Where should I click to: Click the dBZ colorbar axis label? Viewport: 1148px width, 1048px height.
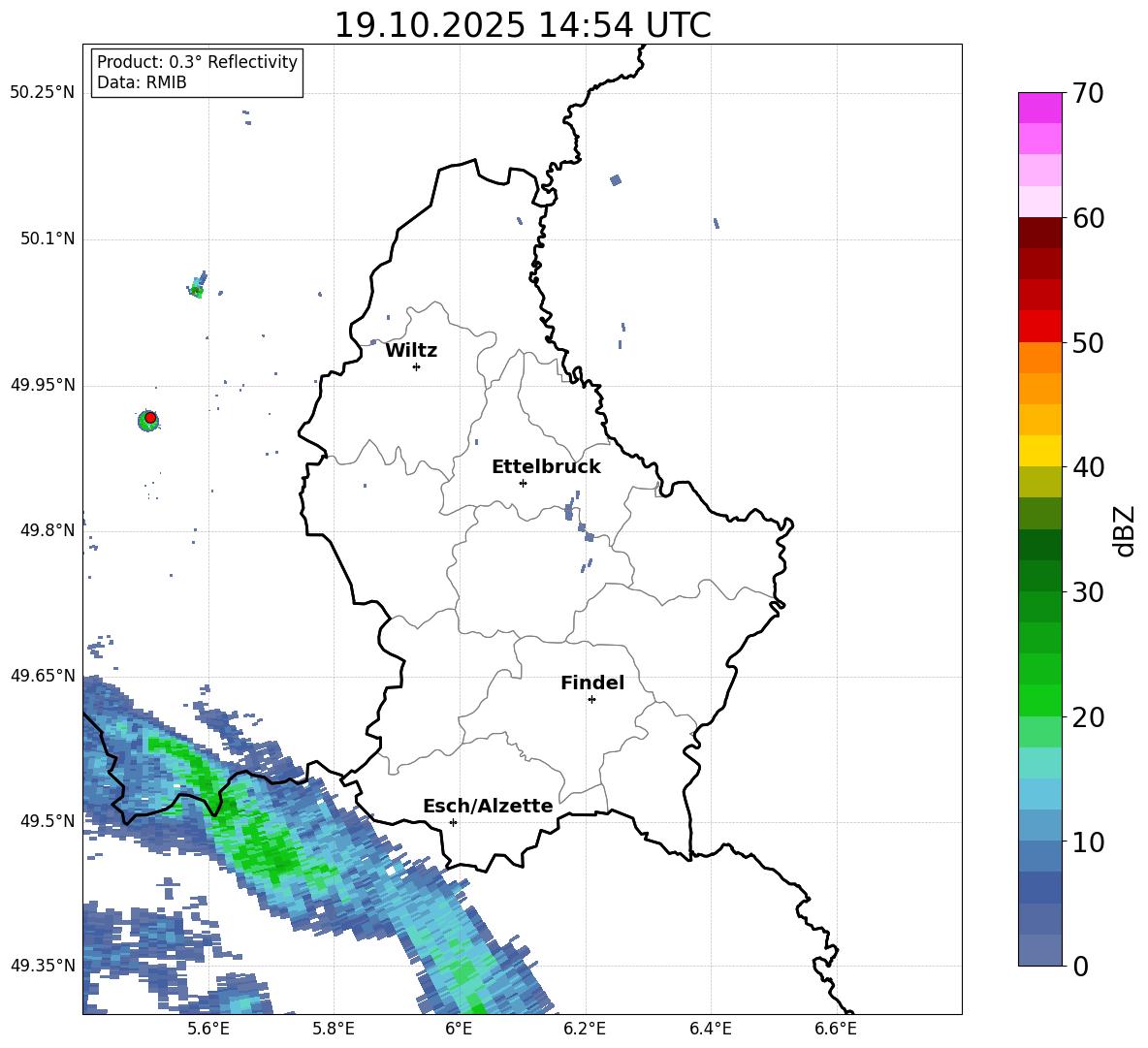(x=1125, y=530)
